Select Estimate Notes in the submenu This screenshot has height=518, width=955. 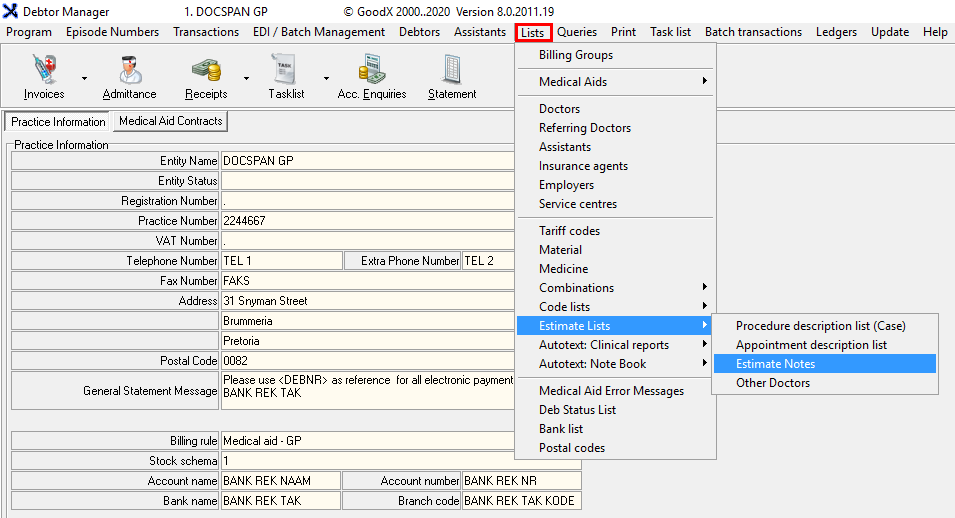pos(775,364)
